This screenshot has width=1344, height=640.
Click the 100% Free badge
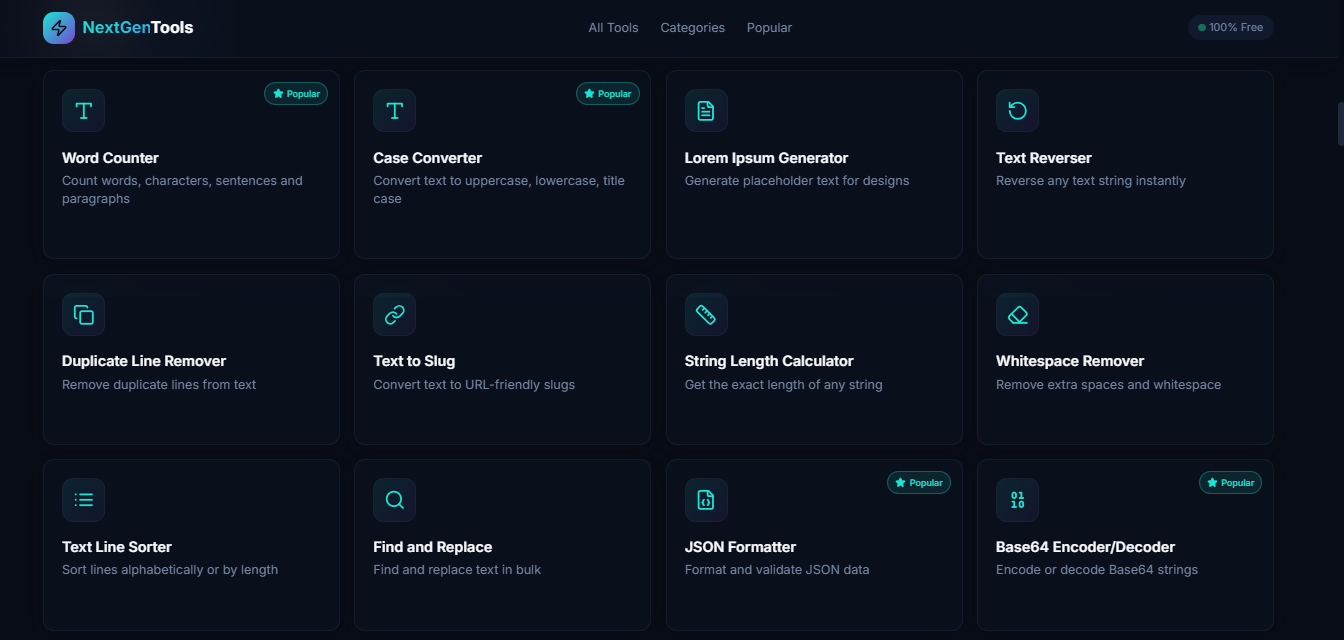coord(1231,27)
